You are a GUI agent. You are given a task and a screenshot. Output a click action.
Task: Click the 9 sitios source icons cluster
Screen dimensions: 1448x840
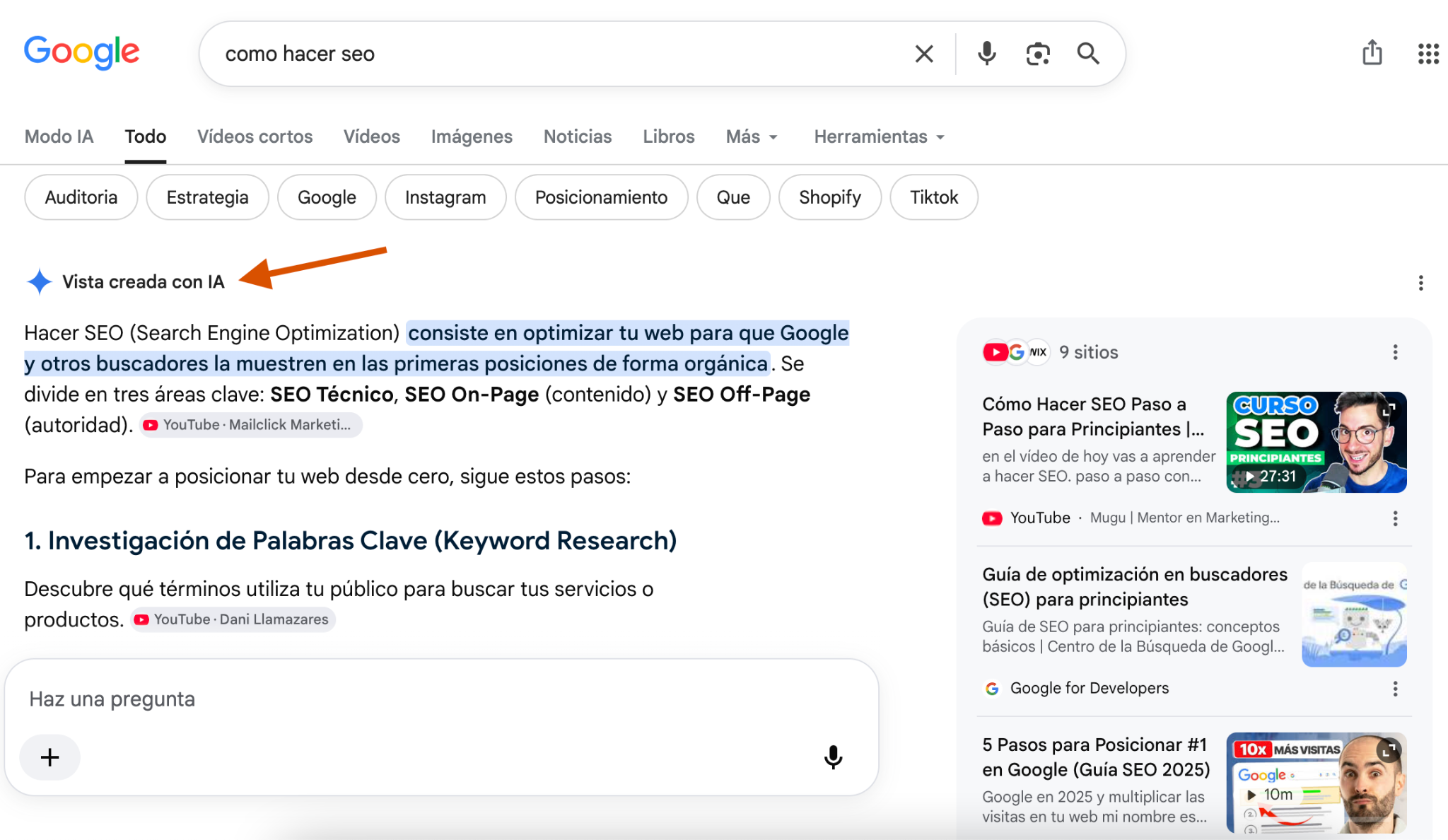(x=1016, y=352)
